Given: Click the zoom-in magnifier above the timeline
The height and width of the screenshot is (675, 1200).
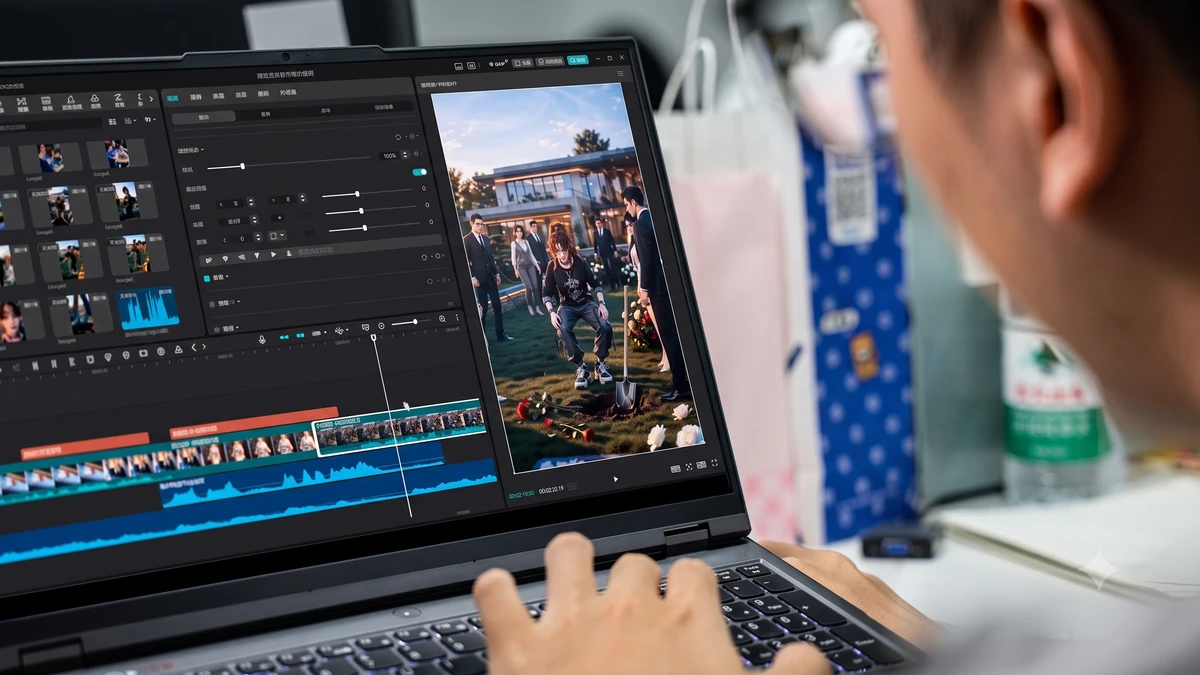Looking at the screenshot, I should (442, 320).
